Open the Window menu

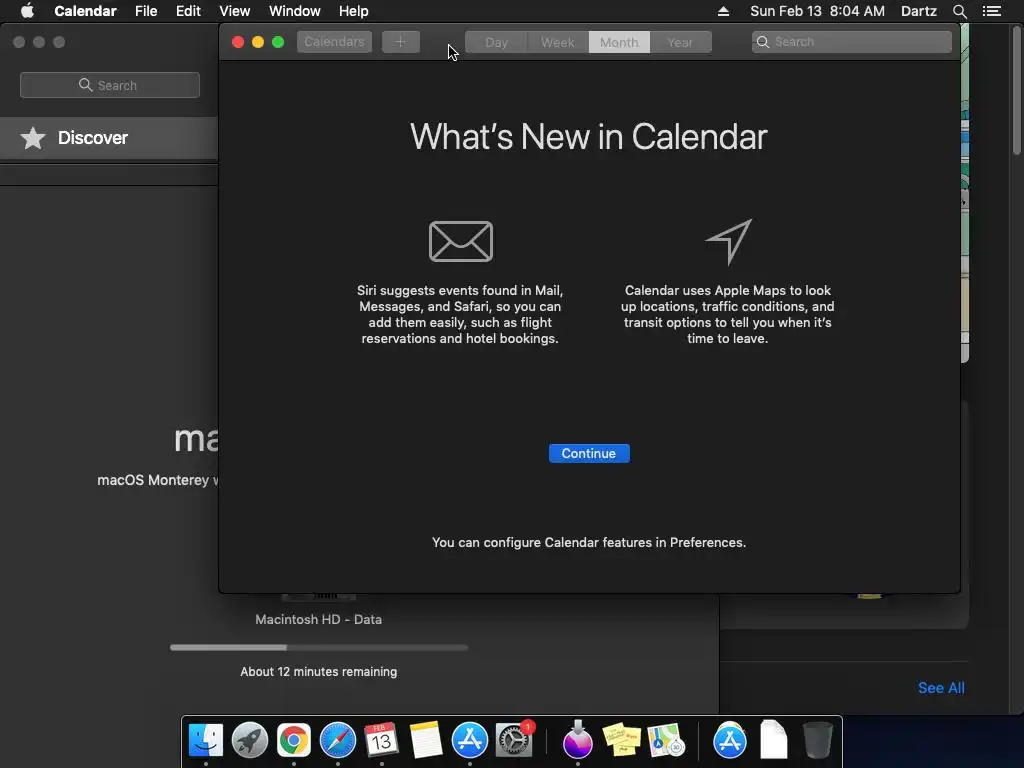(295, 11)
